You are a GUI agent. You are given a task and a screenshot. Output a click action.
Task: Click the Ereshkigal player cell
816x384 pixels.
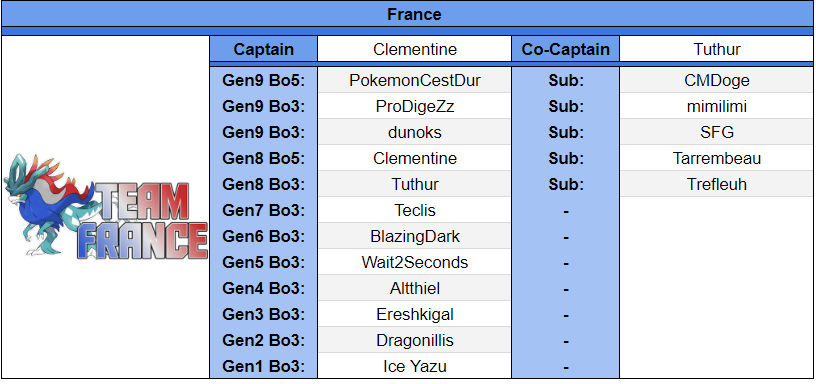(x=415, y=314)
